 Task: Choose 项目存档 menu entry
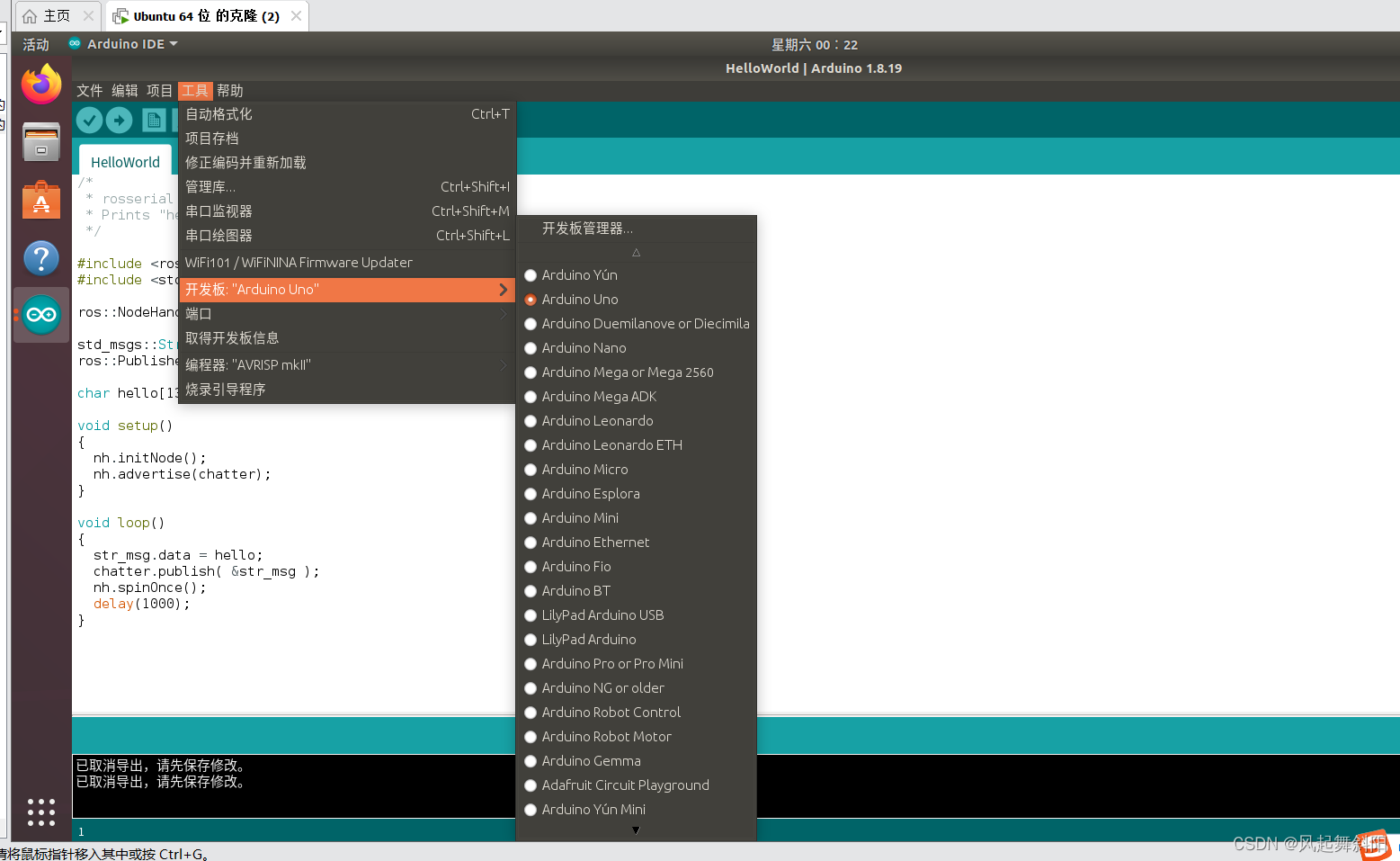pyautogui.click(x=347, y=139)
